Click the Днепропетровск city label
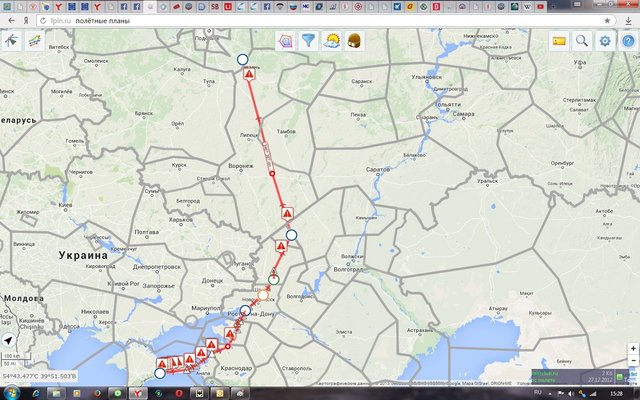This screenshot has height=400, width=640. 157,267
